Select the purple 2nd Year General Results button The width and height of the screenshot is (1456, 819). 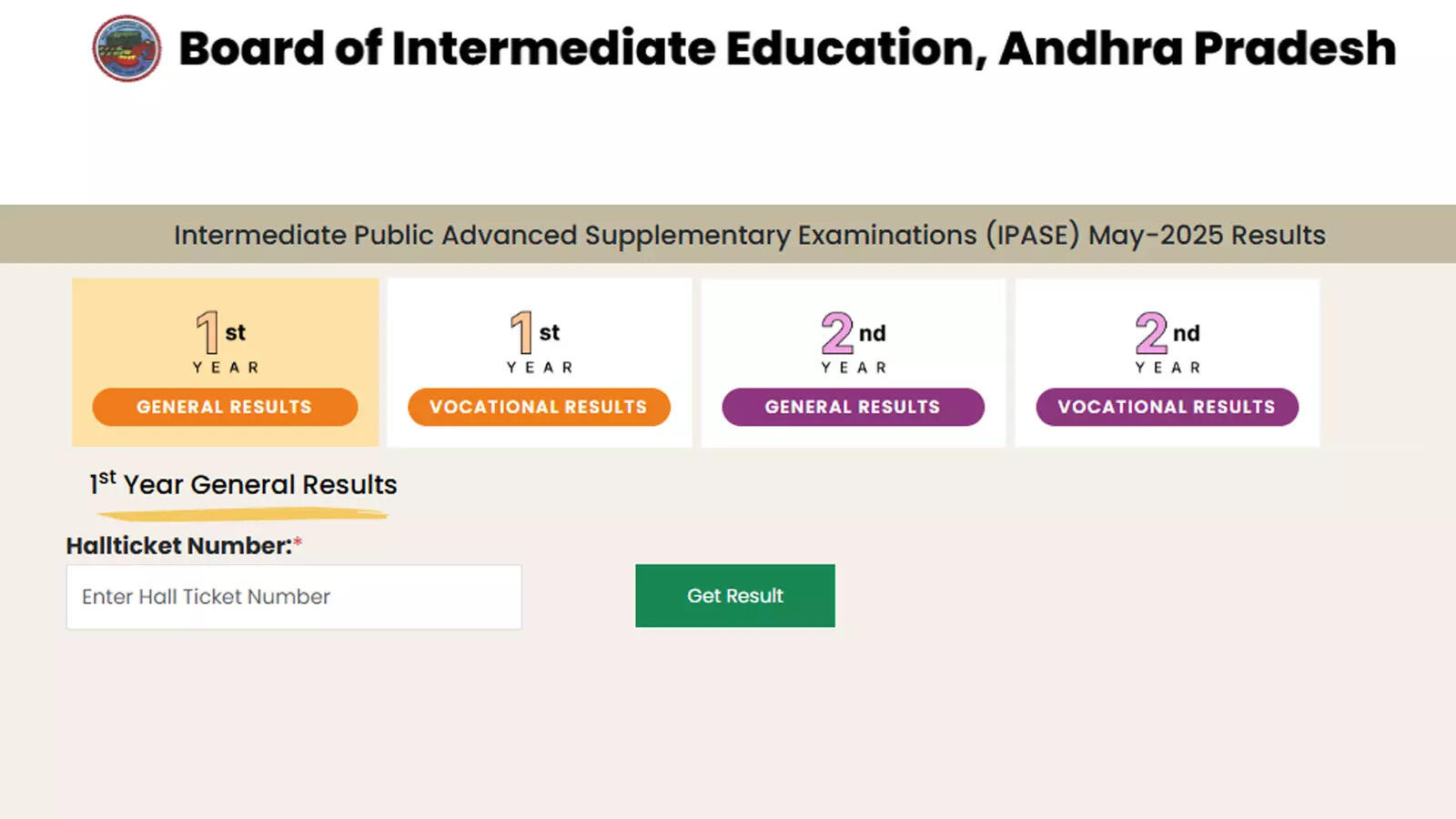(853, 407)
